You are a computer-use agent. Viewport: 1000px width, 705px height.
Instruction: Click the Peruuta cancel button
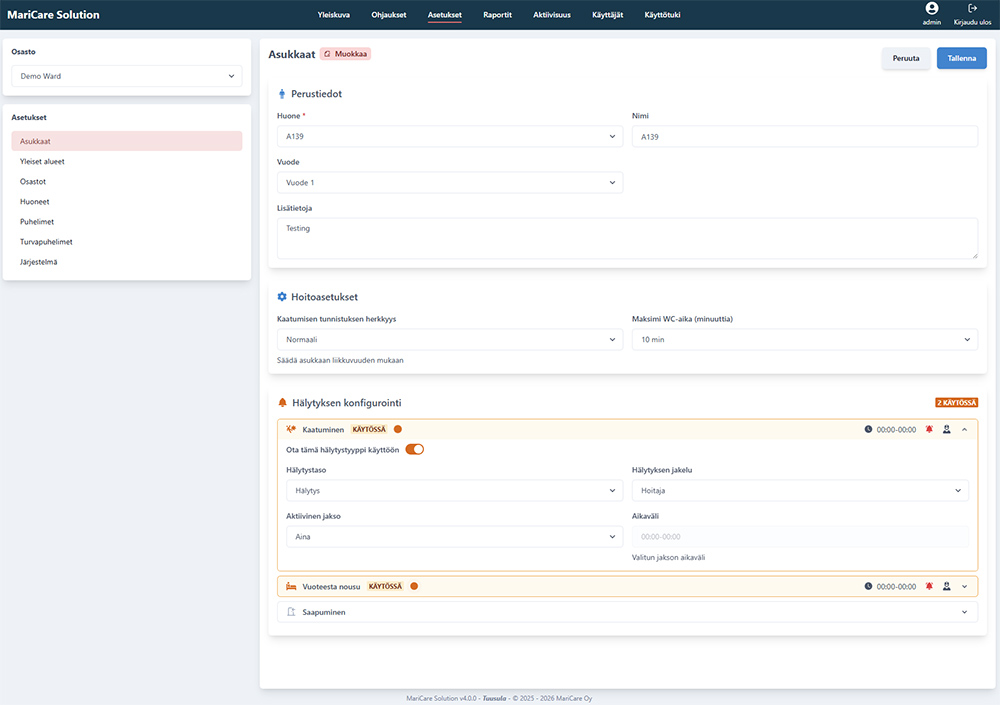906,58
